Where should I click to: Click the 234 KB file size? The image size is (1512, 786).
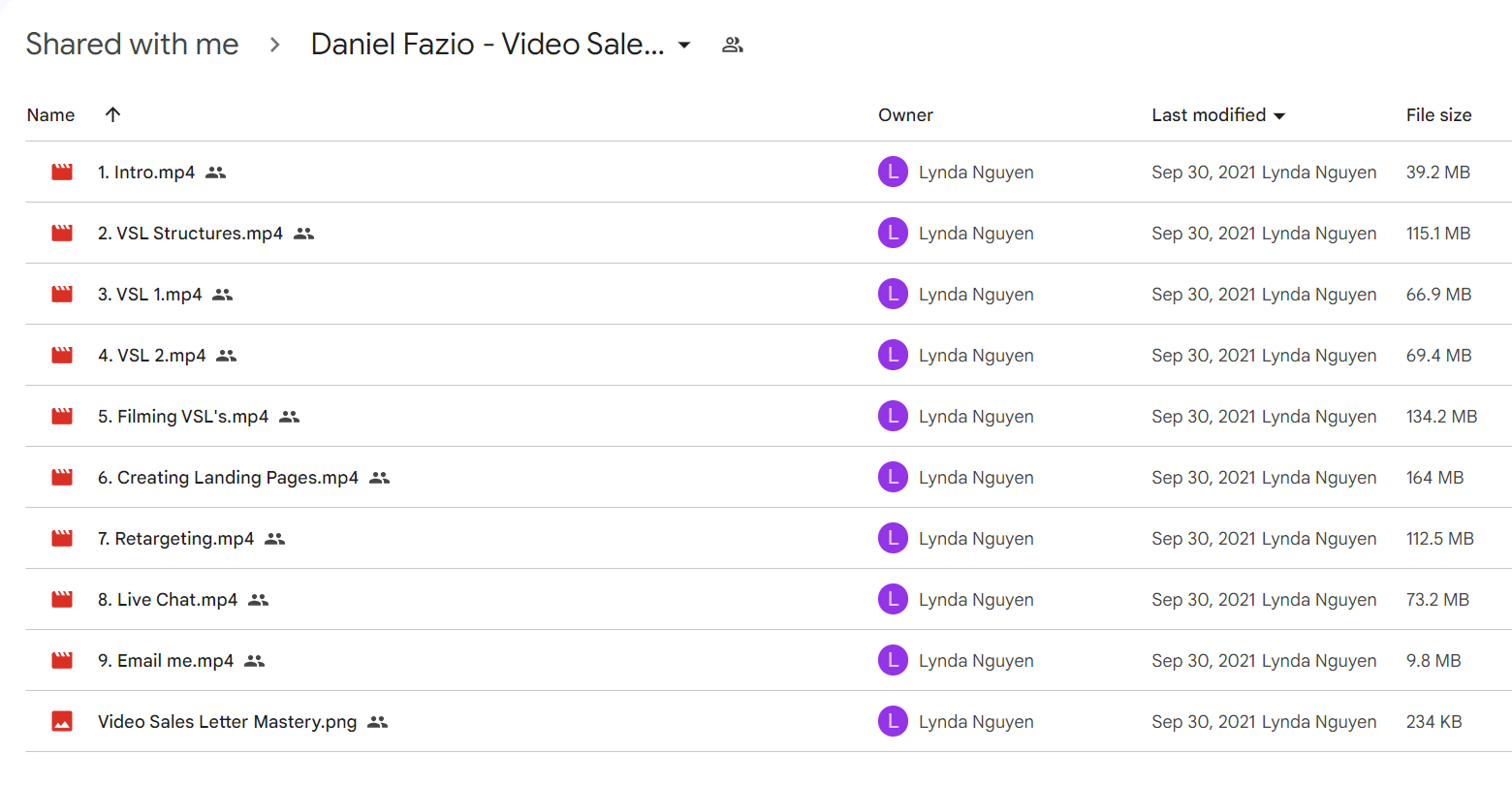click(1434, 721)
